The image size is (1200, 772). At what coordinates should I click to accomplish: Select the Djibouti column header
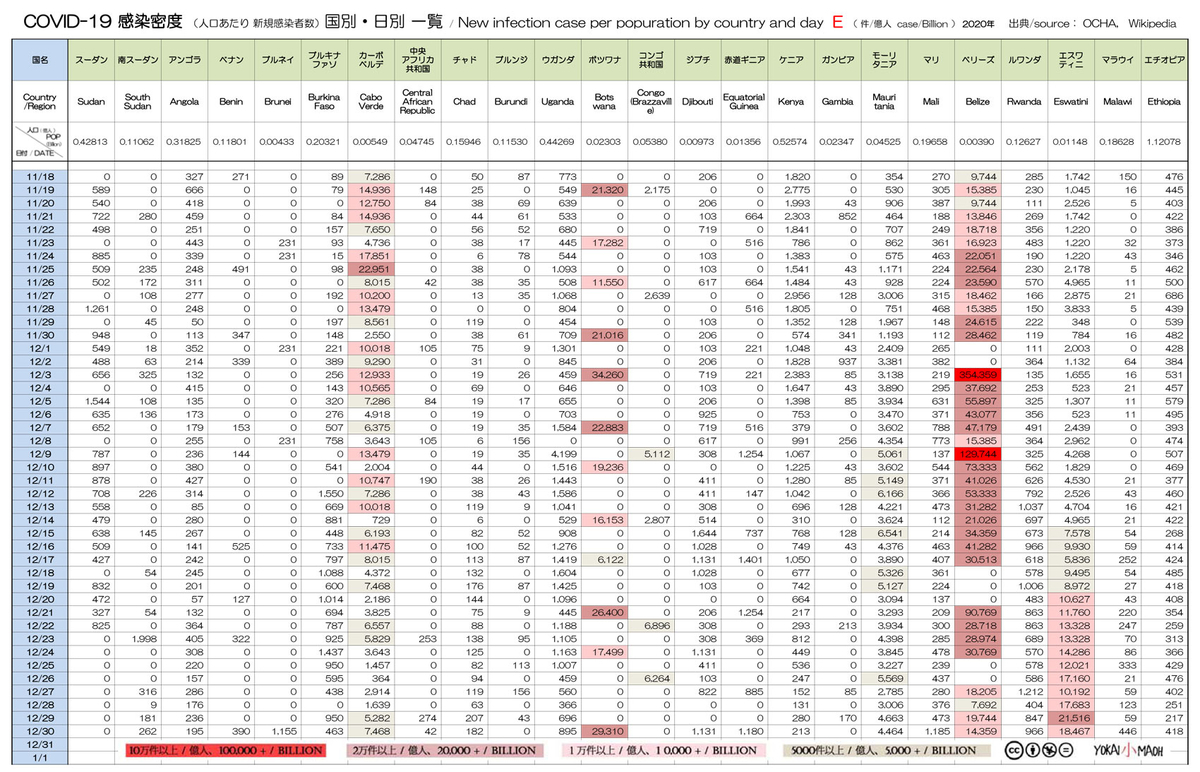point(696,102)
